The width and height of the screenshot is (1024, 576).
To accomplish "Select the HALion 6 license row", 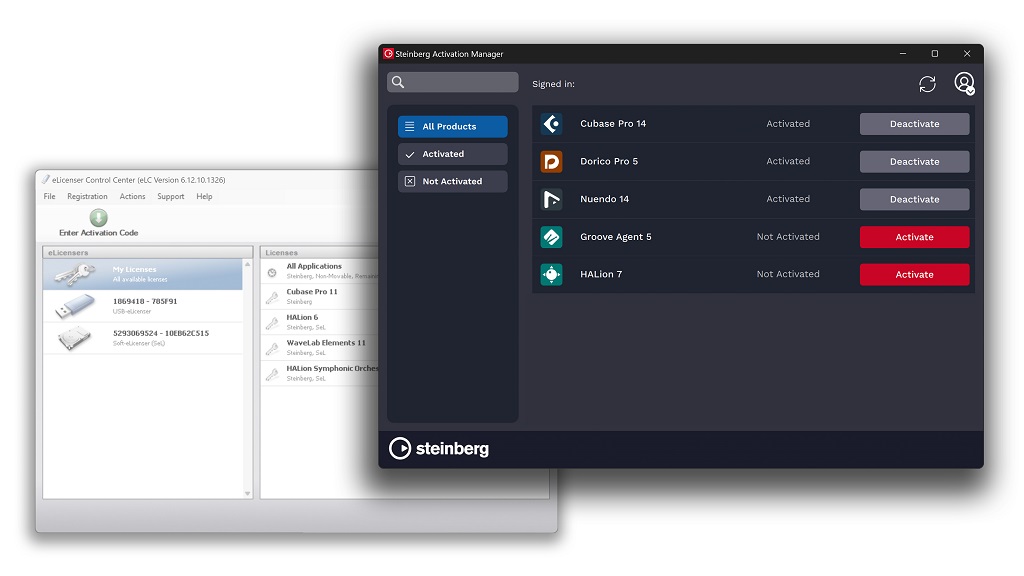I will 320,322.
